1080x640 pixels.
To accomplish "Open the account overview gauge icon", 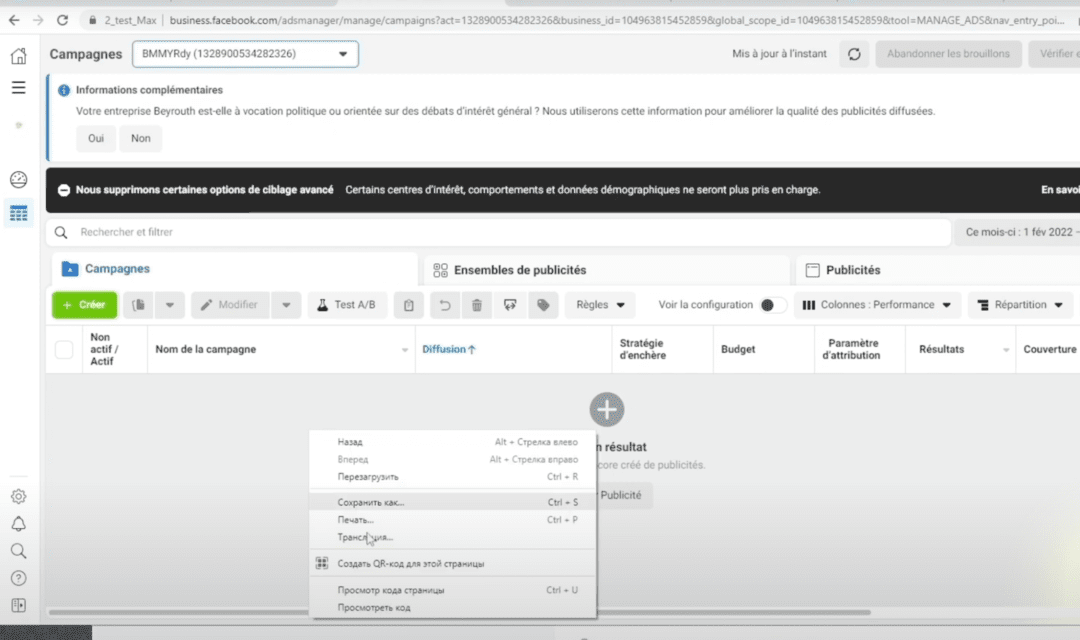I will (18, 180).
